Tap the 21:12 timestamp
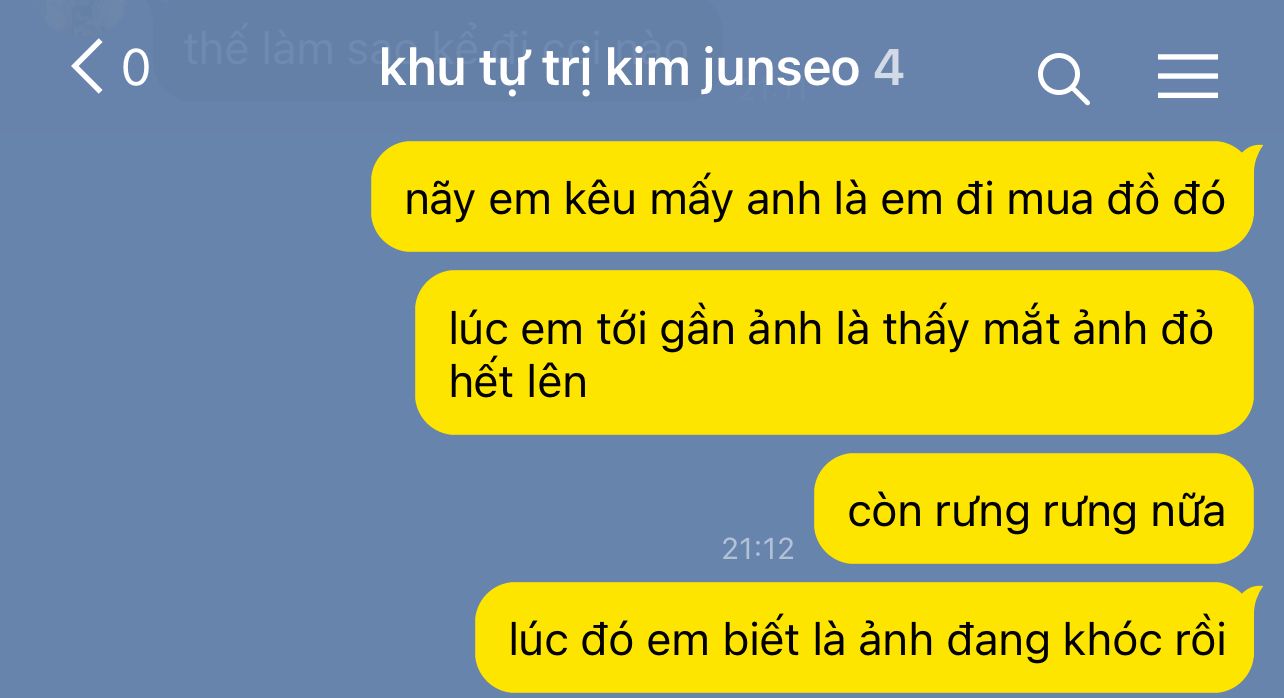This screenshot has width=1284, height=698. click(x=757, y=548)
